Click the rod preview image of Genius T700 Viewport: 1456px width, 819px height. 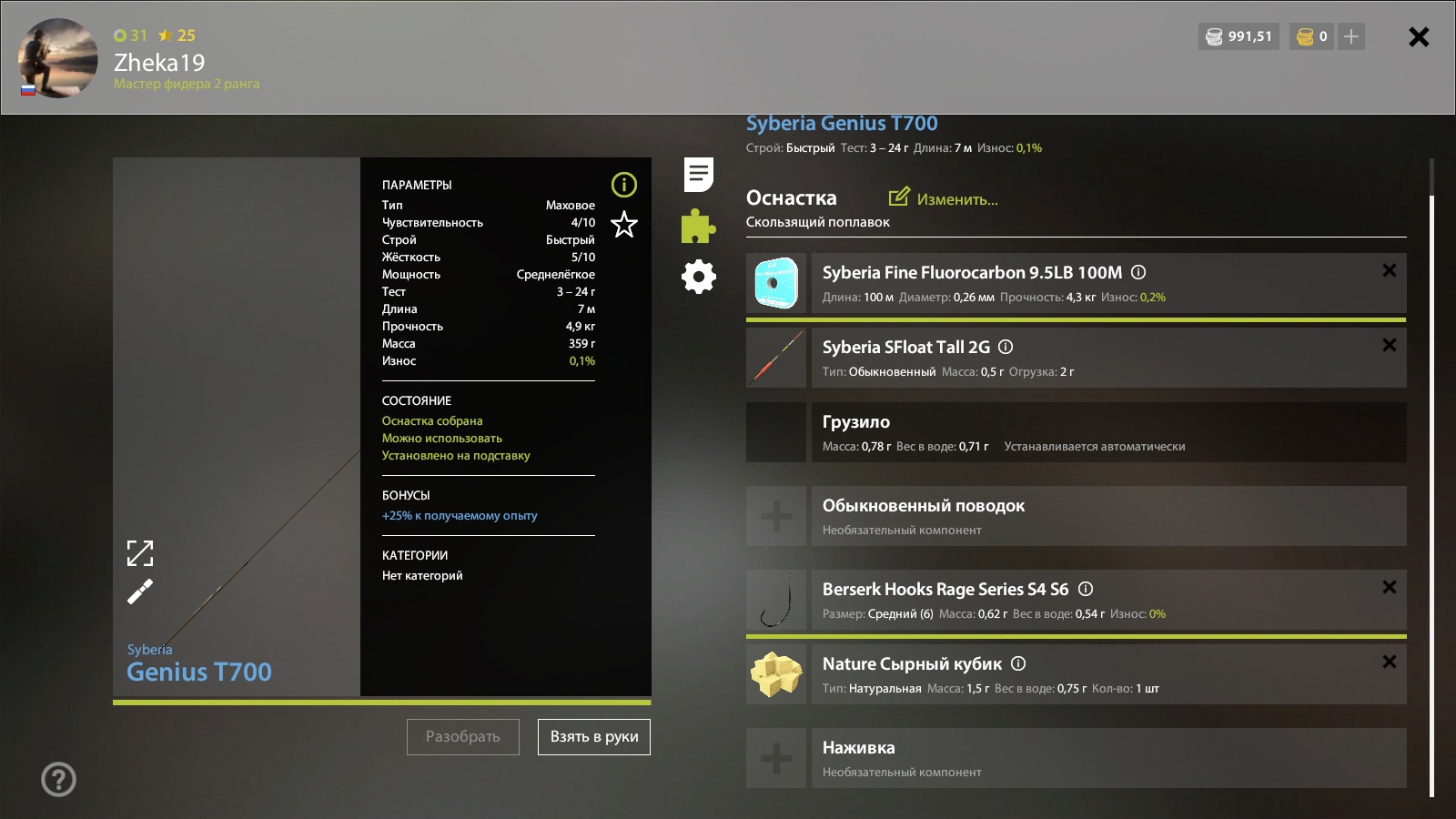coord(237,427)
